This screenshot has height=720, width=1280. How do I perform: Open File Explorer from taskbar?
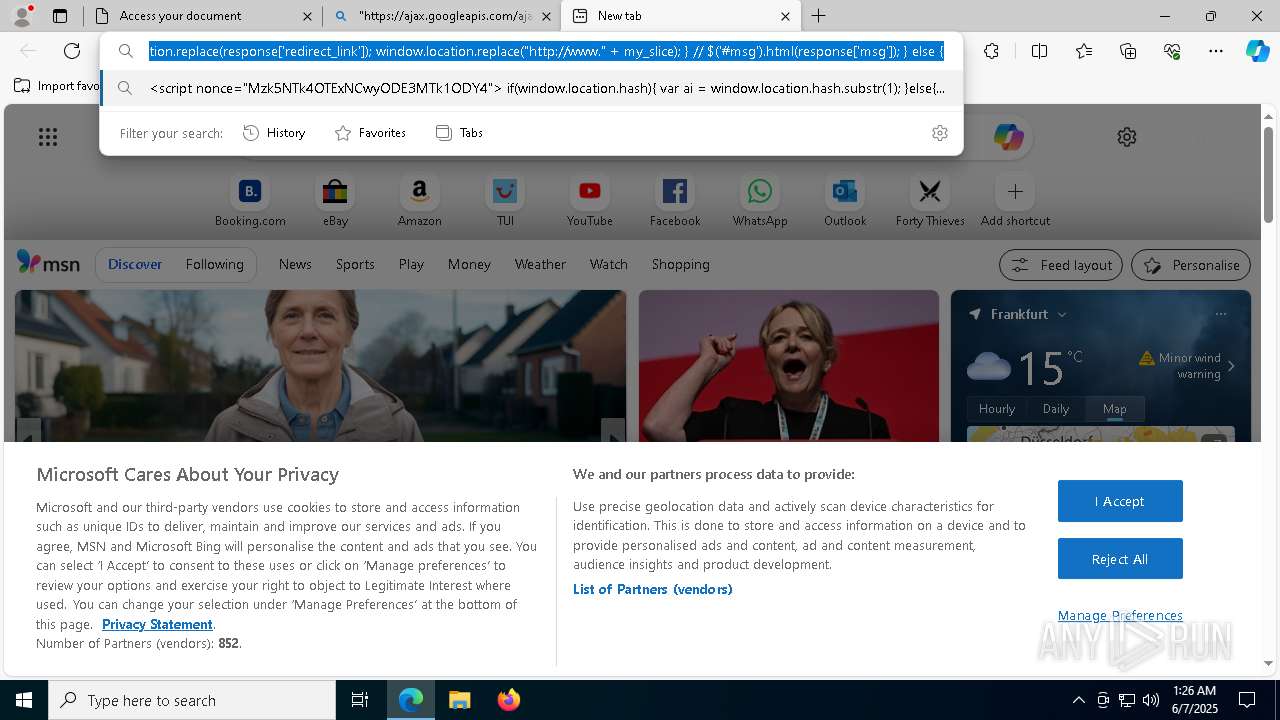459,700
